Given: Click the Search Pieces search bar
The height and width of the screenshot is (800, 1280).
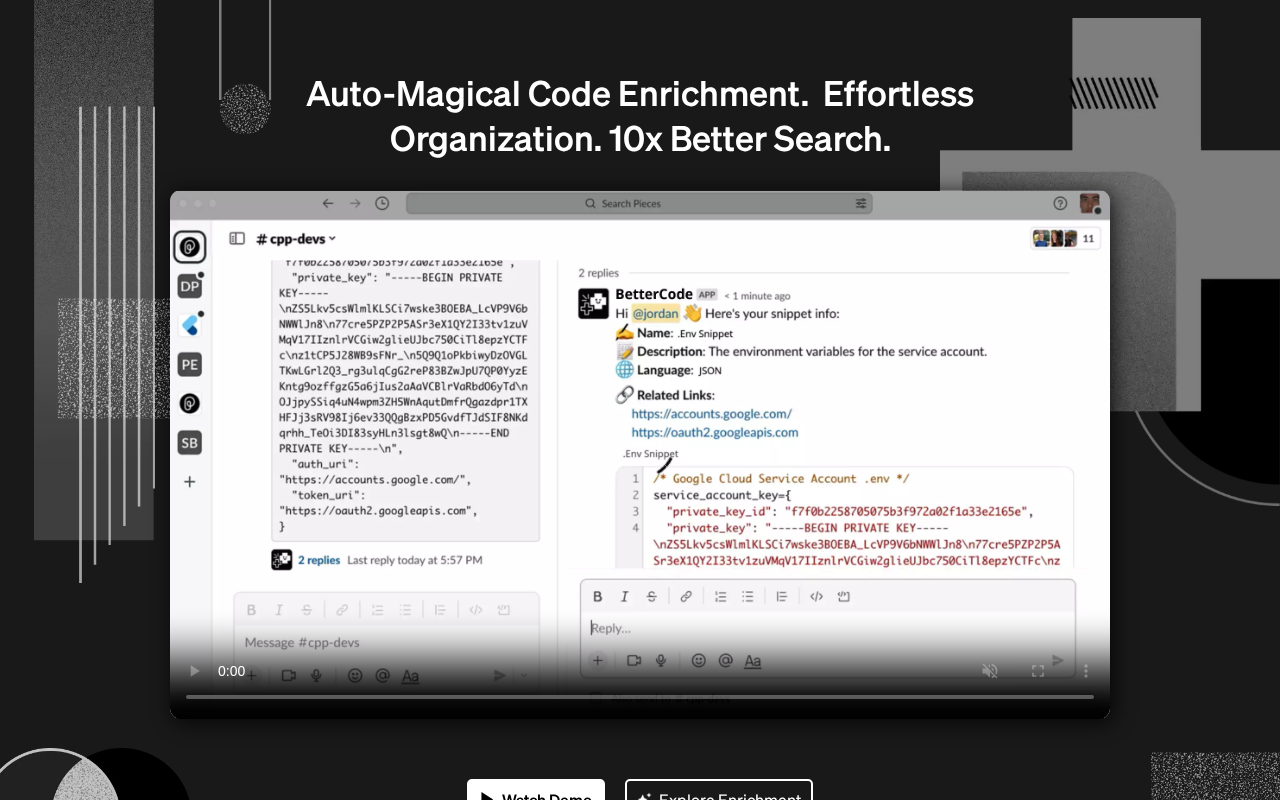Looking at the screenshot, I should (639, 203).
